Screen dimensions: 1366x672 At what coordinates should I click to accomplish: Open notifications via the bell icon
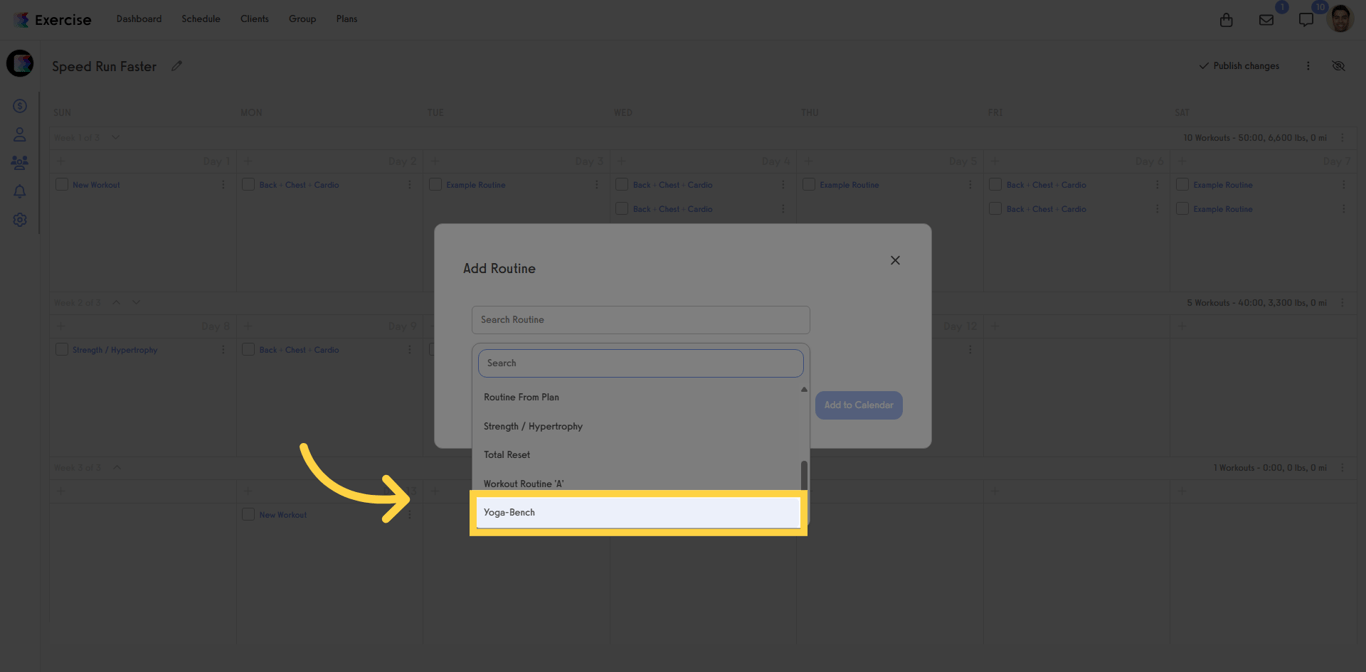[19, 190]
